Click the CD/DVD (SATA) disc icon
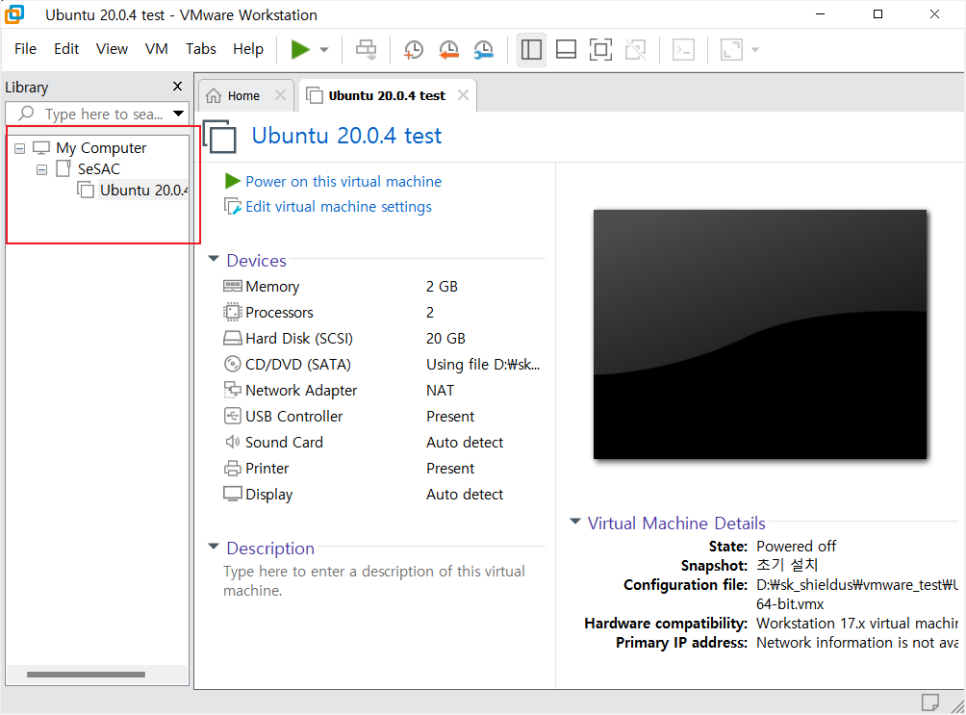The height and width of the screenshot is (715, 966). [x=232, y=364]
